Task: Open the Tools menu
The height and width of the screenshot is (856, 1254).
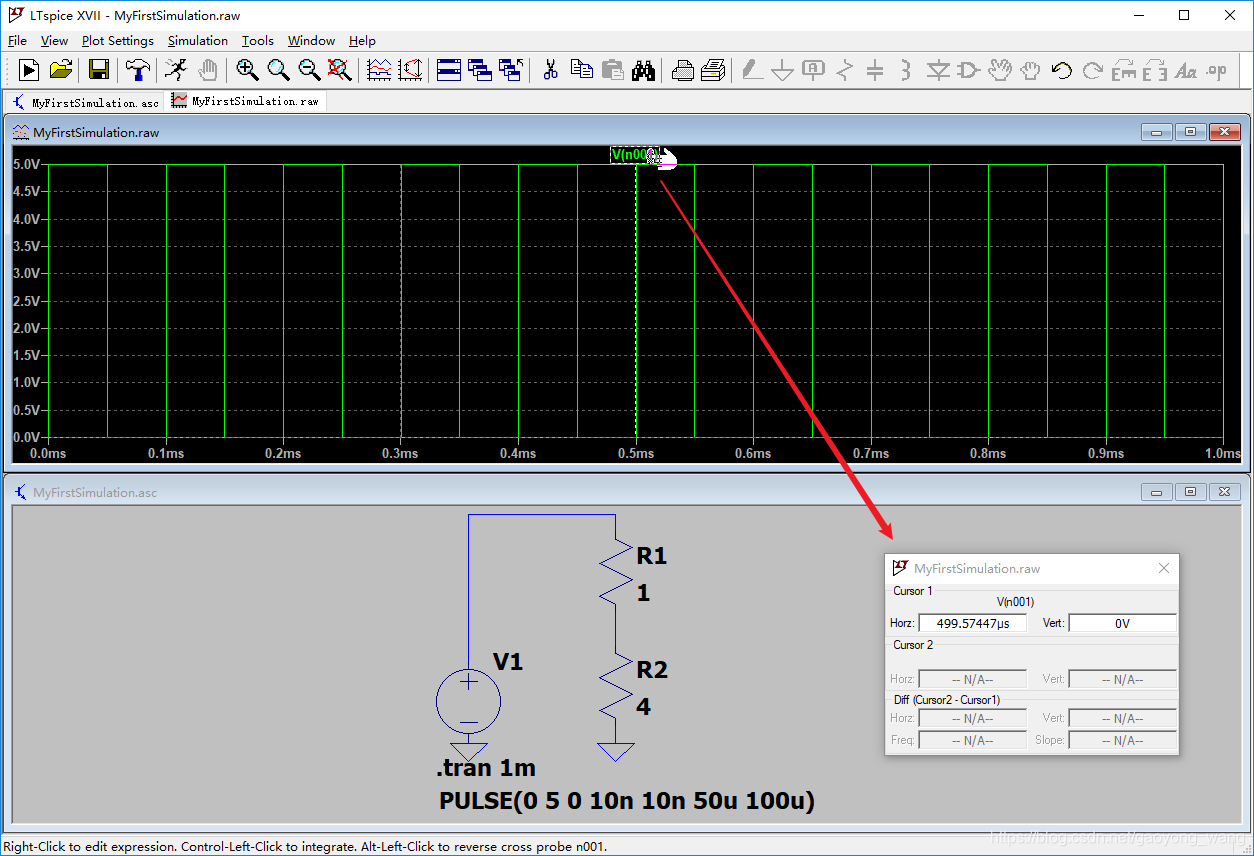Action: tap(258, 41)
